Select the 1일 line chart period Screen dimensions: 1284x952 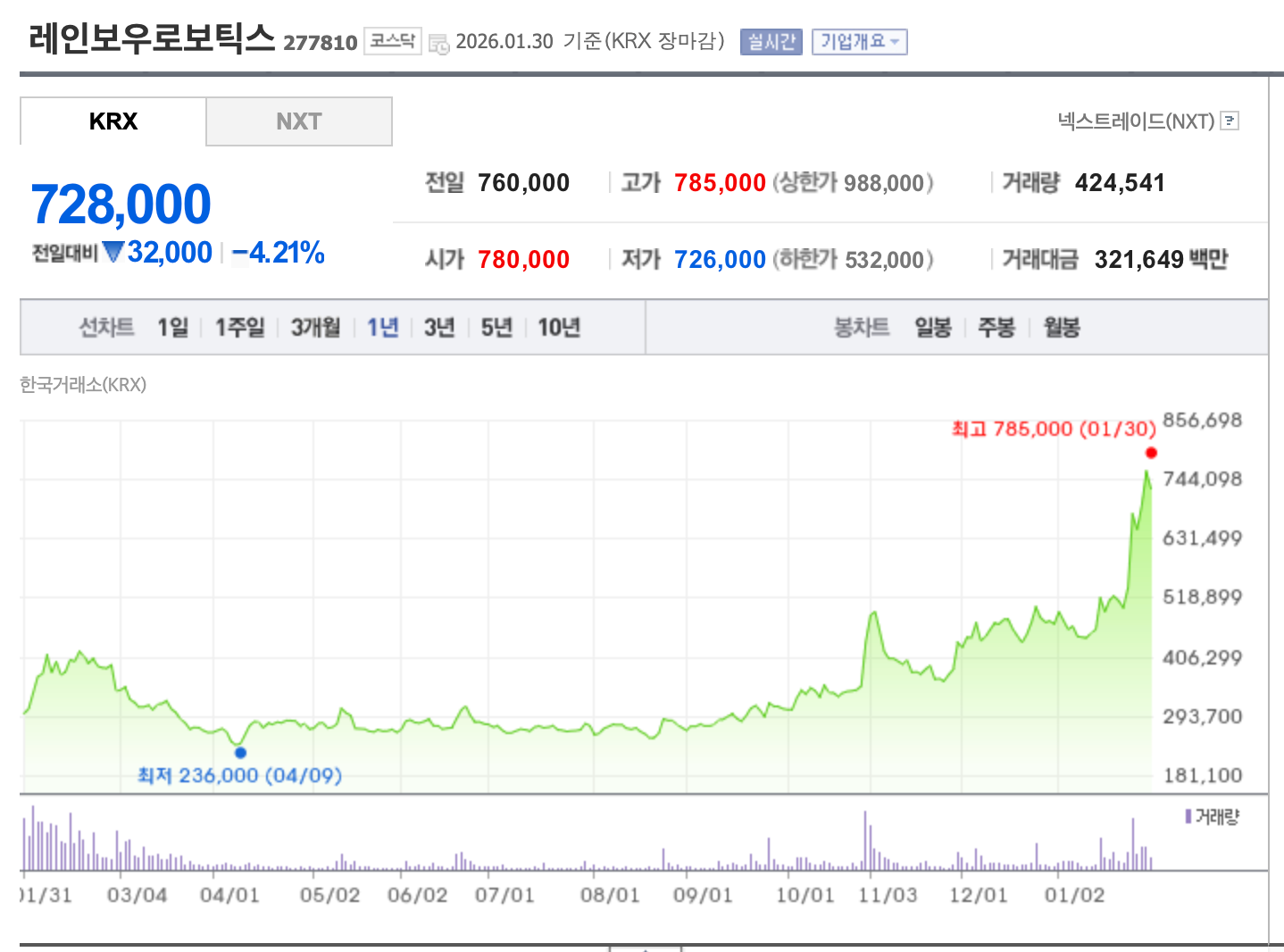point(172,328)
